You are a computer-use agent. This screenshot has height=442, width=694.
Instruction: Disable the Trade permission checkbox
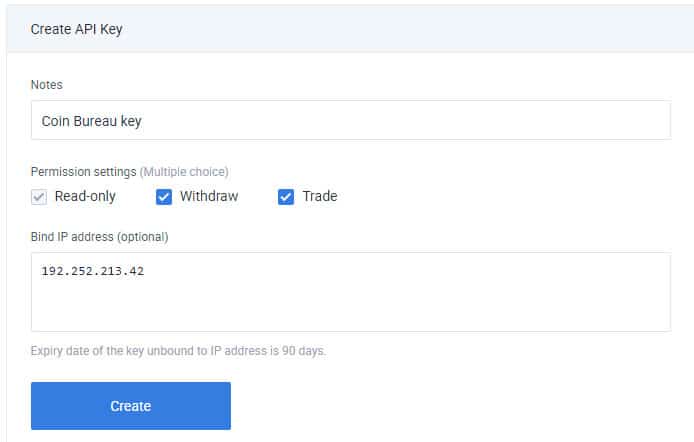pyautogui.click(x=286, y=196)
